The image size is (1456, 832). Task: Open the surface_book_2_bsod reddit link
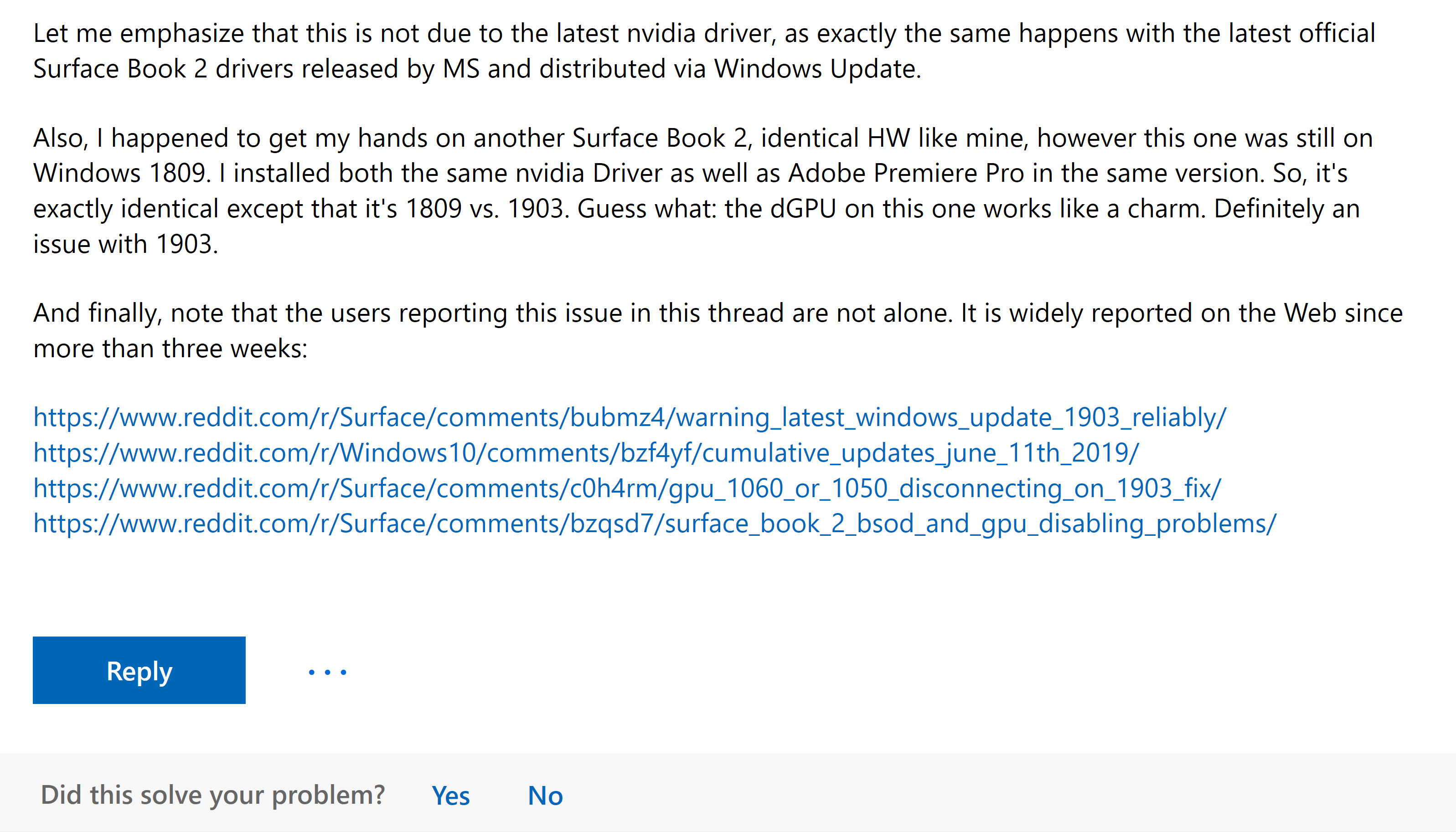pos(655,524)
